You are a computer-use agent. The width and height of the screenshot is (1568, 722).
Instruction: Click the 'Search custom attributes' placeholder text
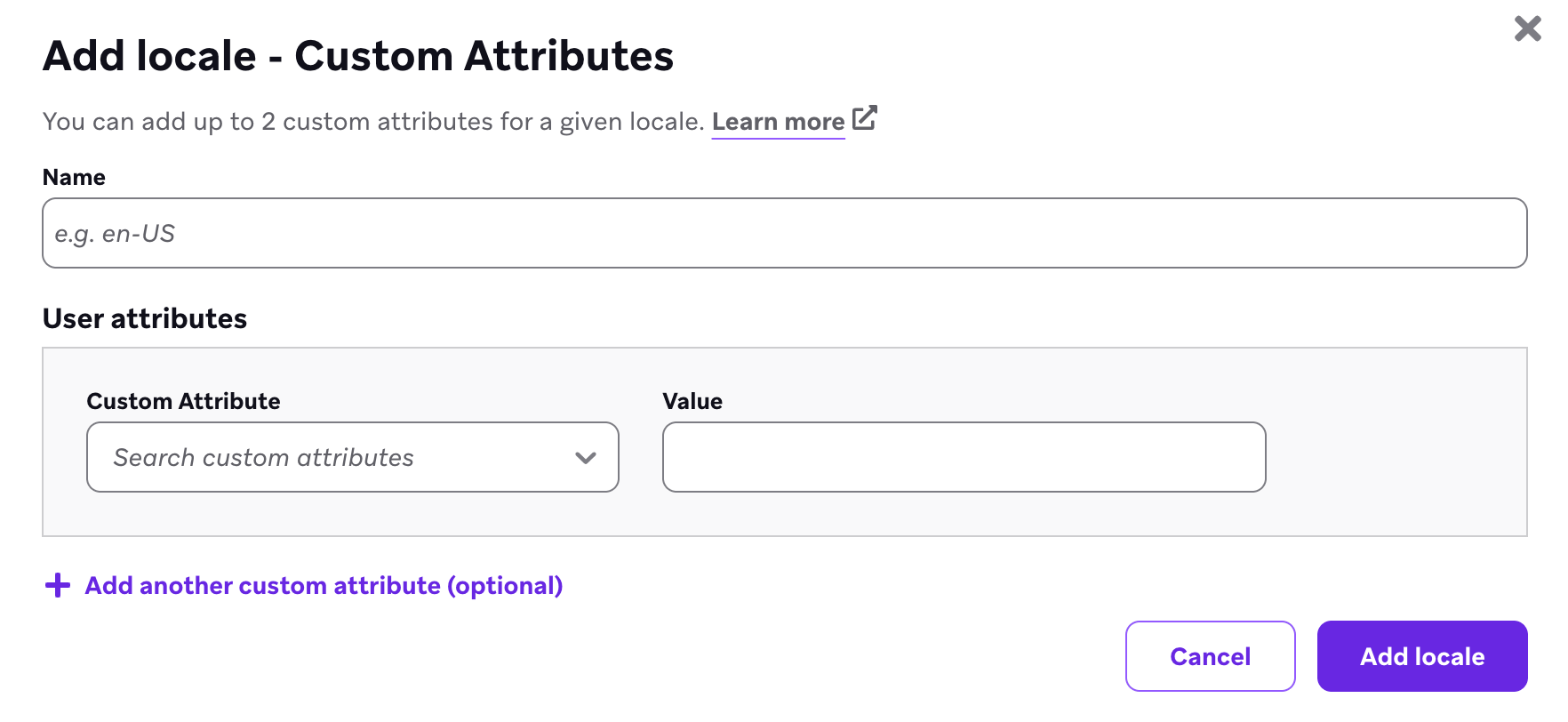pos(263,458)
